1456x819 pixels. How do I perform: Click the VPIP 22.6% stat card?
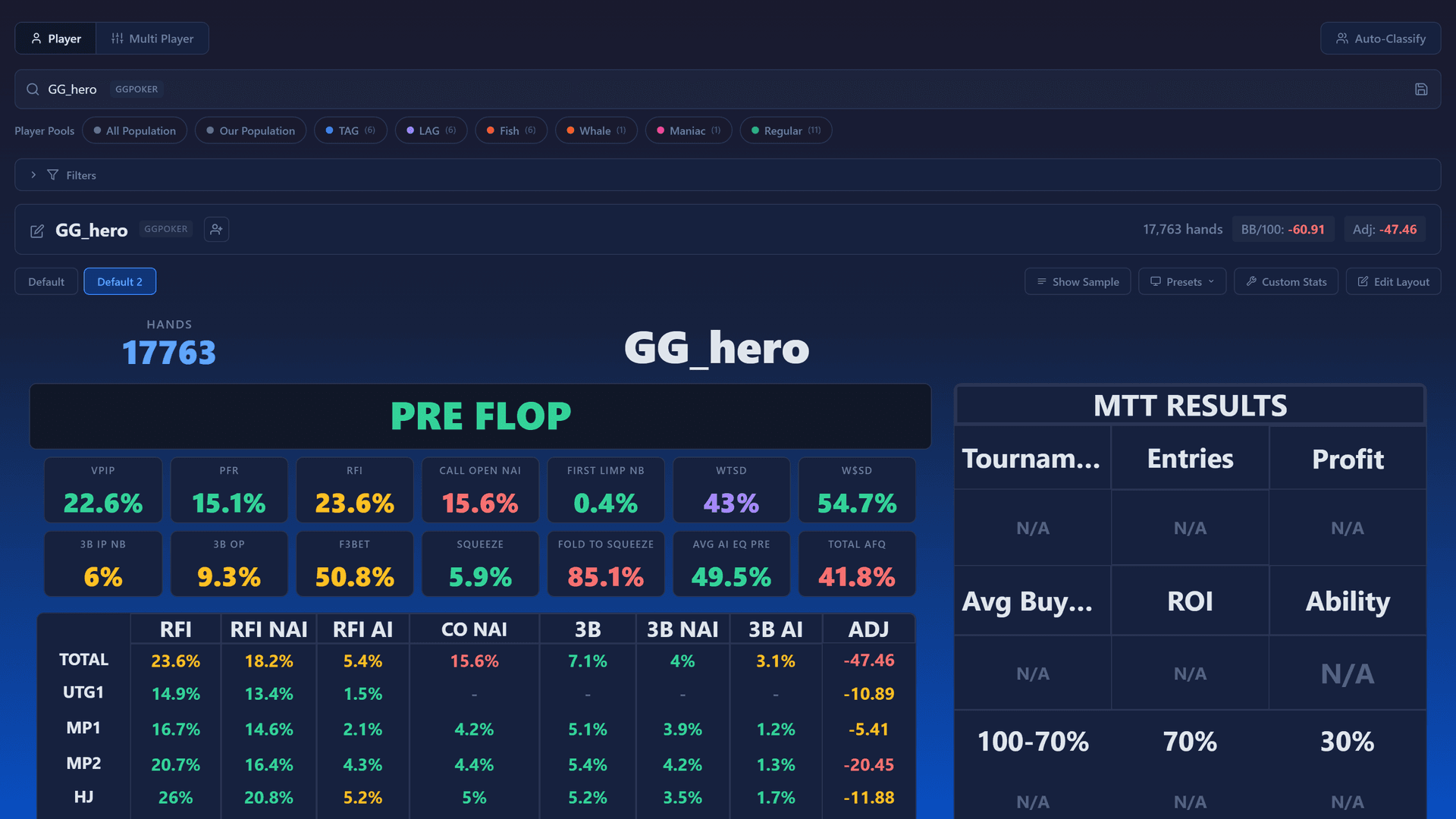[x=103, y=490]
